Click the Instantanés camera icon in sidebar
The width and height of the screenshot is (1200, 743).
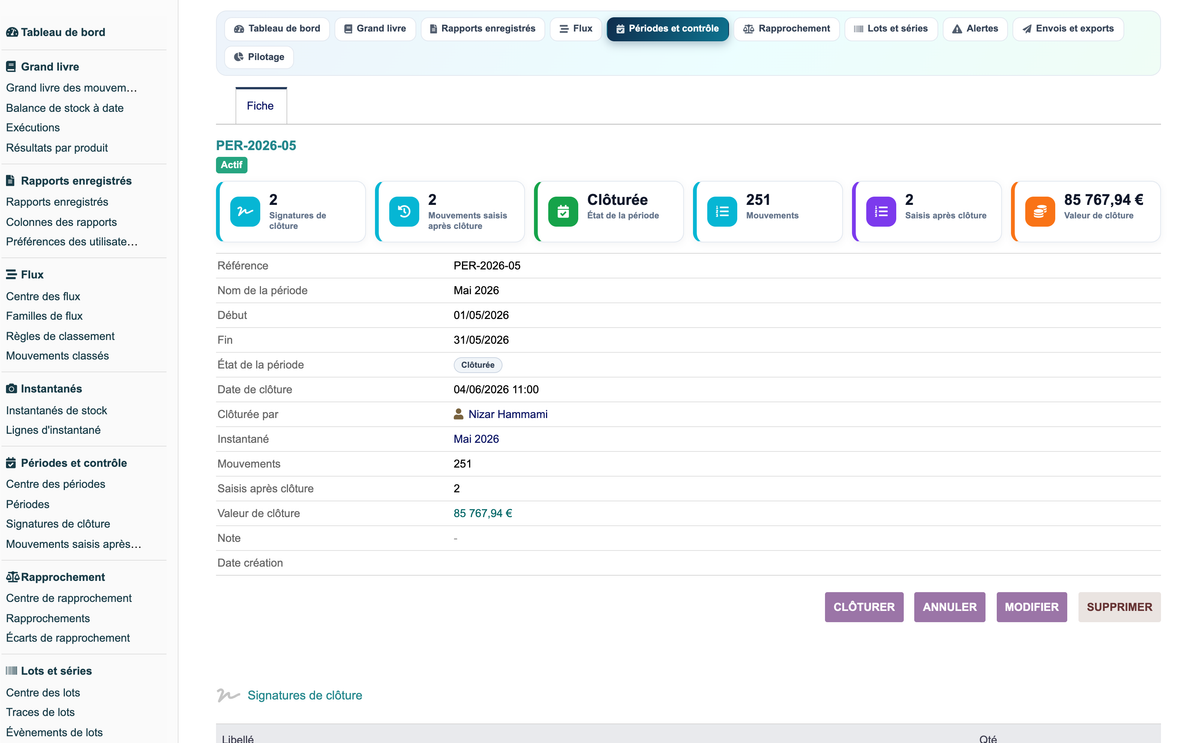11,388
